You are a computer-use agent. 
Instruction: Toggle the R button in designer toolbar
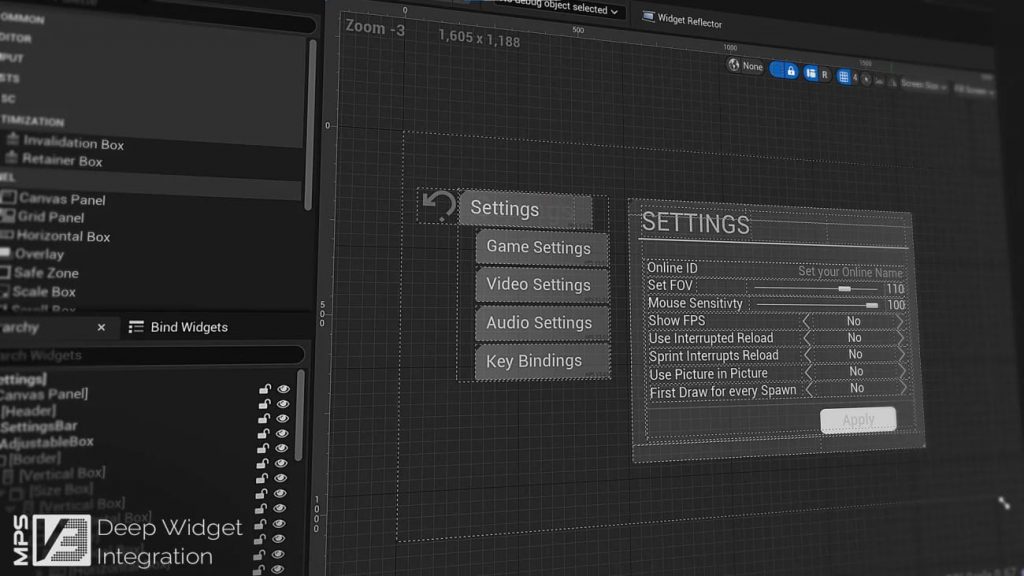825,75
